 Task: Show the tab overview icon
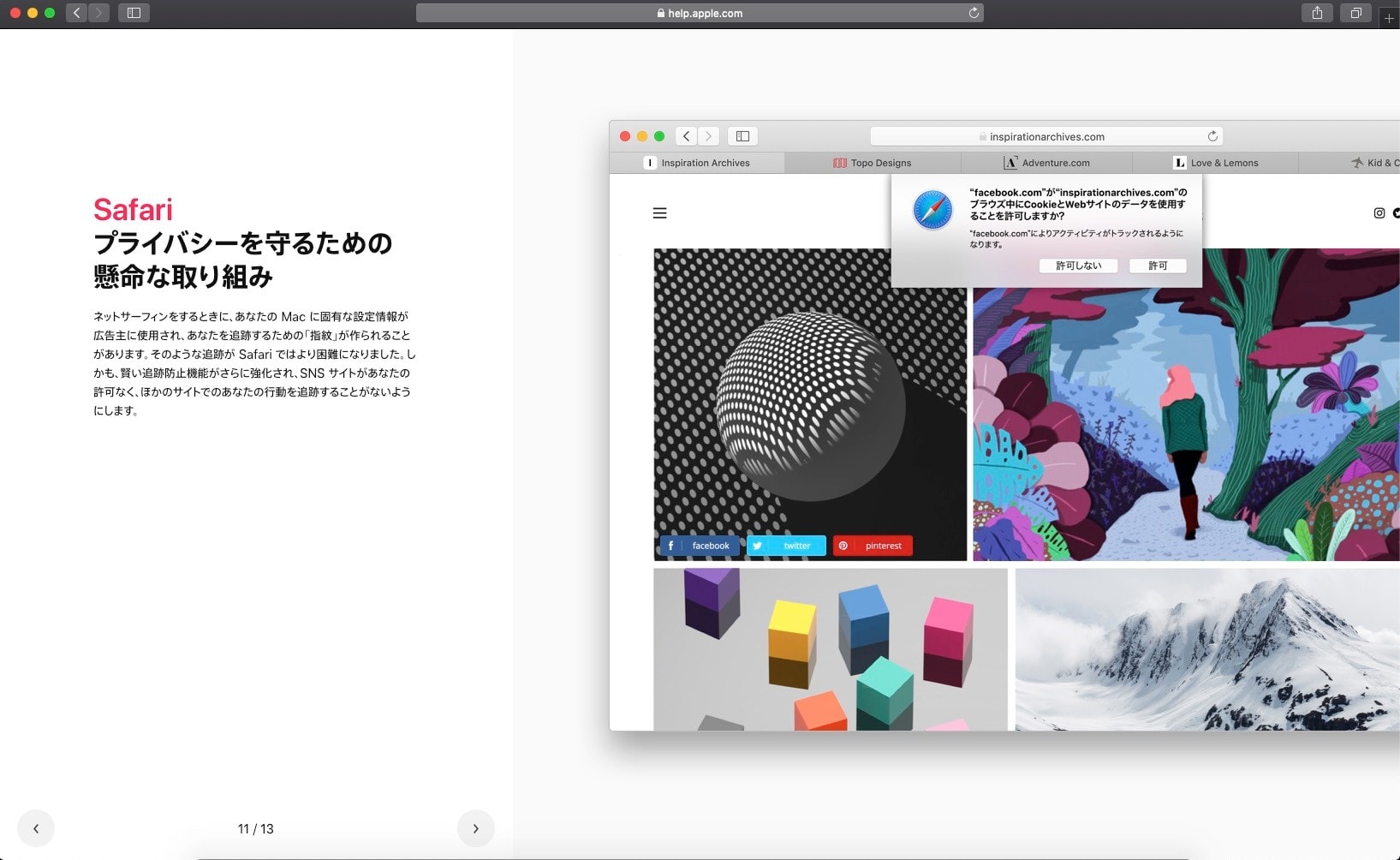click(1355, 13)
